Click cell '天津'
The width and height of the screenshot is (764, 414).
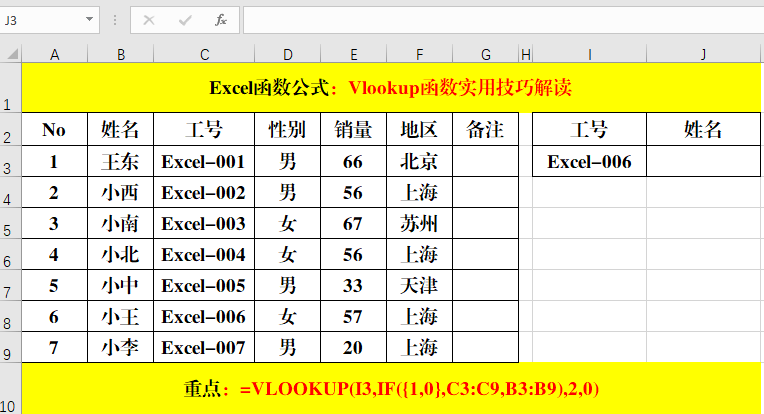click(420, 285)
